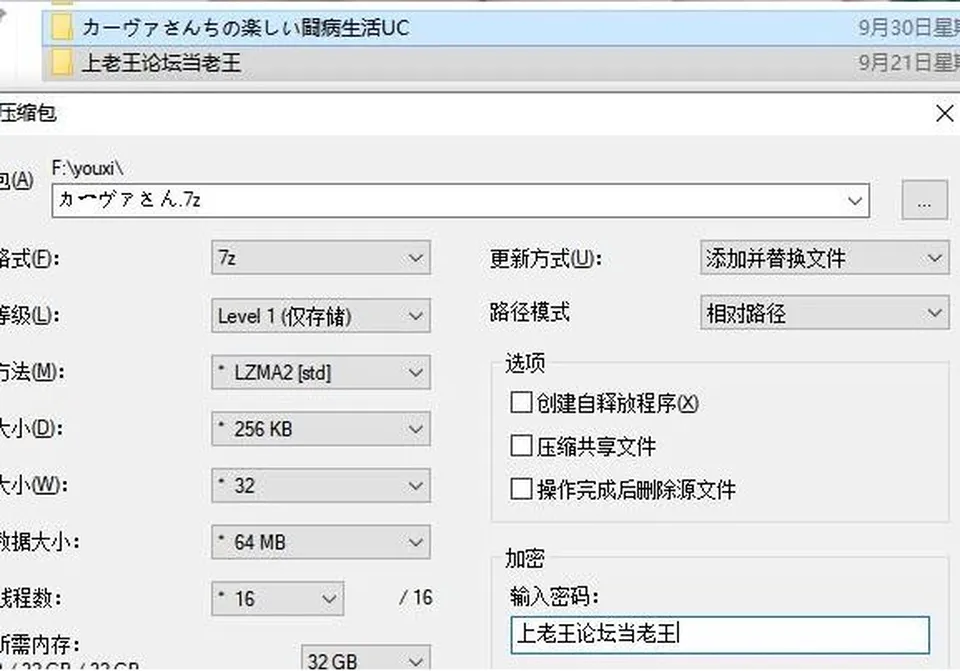
Task: Click the 输入密码: label
Action: point(554,596)
